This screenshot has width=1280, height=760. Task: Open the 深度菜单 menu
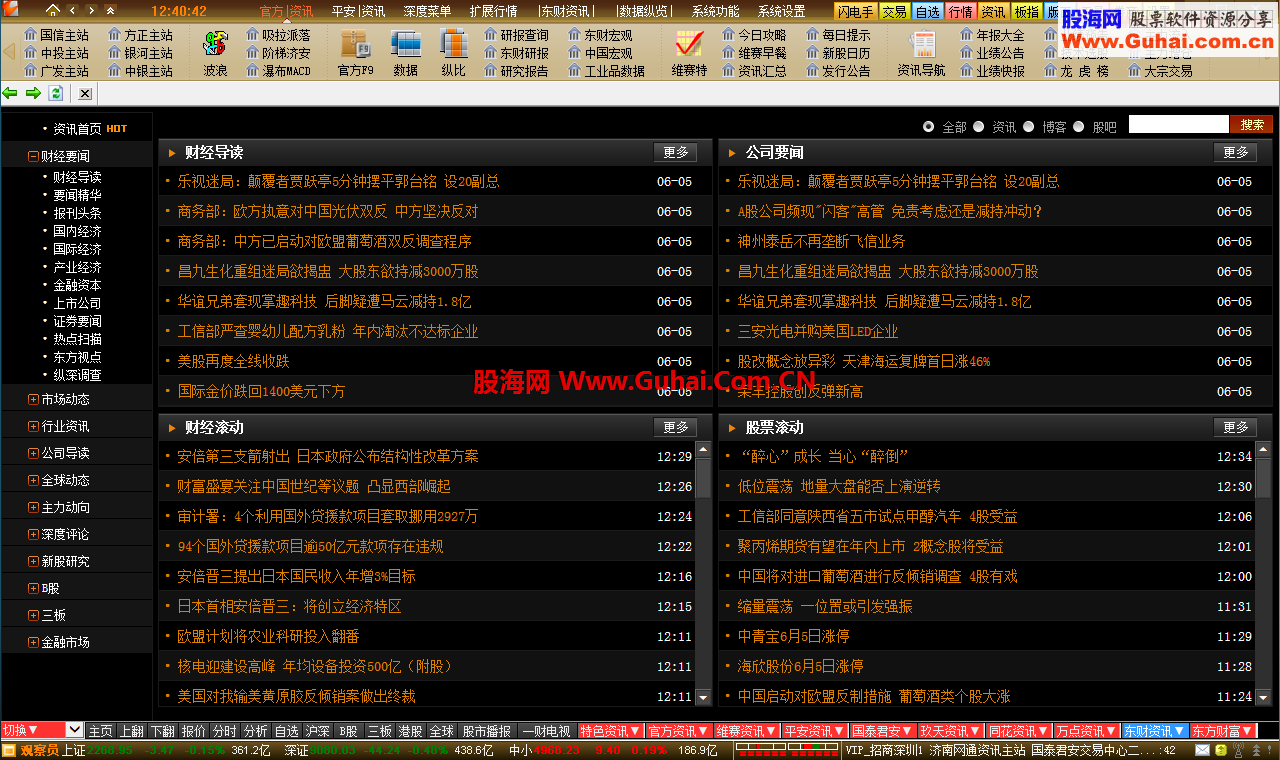(427, 12)
